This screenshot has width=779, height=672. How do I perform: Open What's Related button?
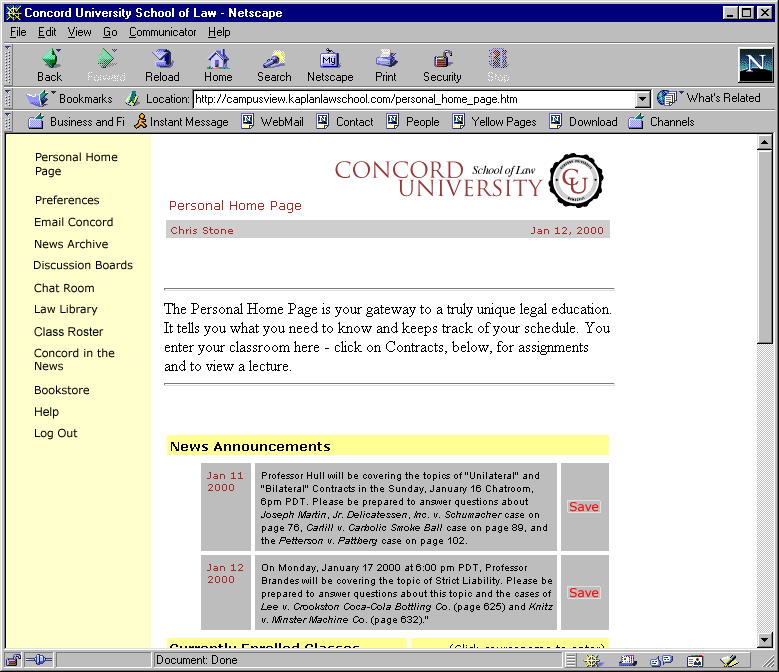pyautogui.click(x=709, y=98)
